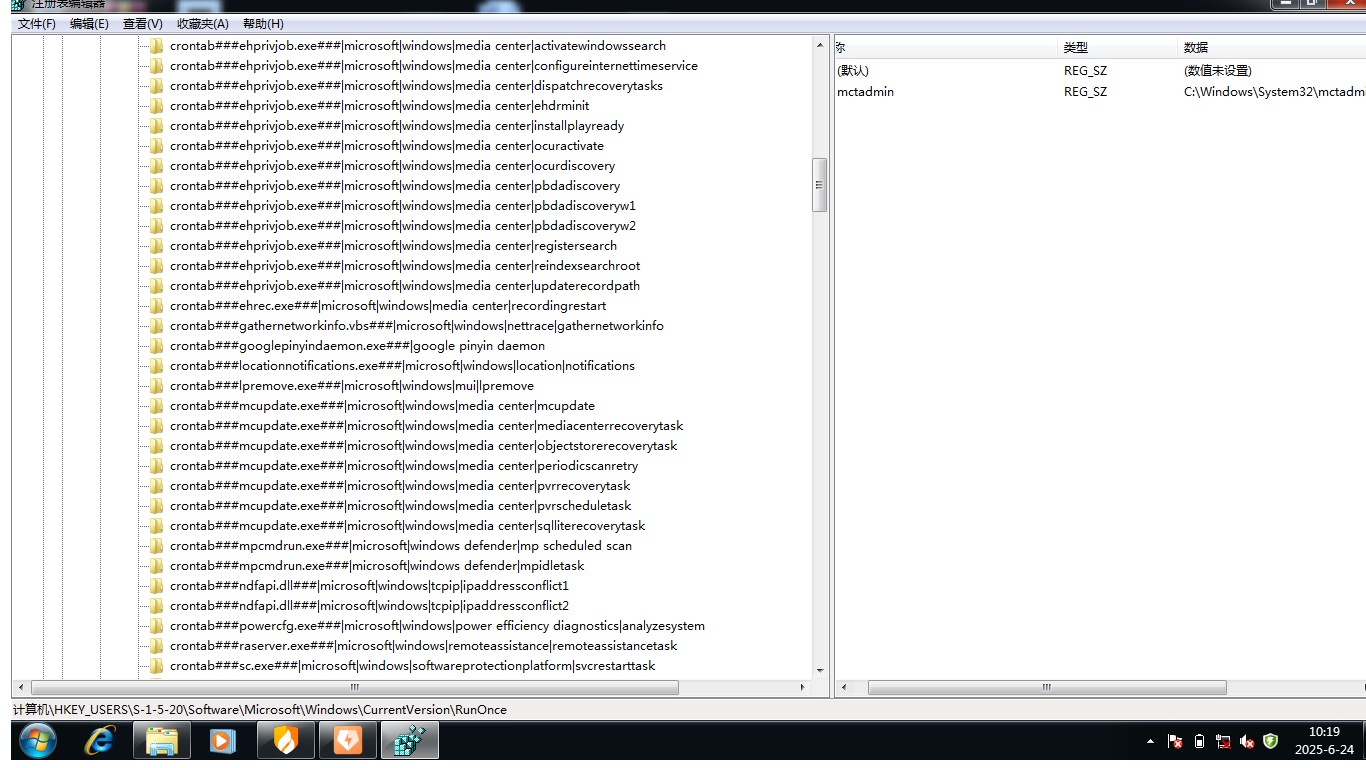
Task: Open Windows Explorer from the taskbar
Action: point(162,741)
